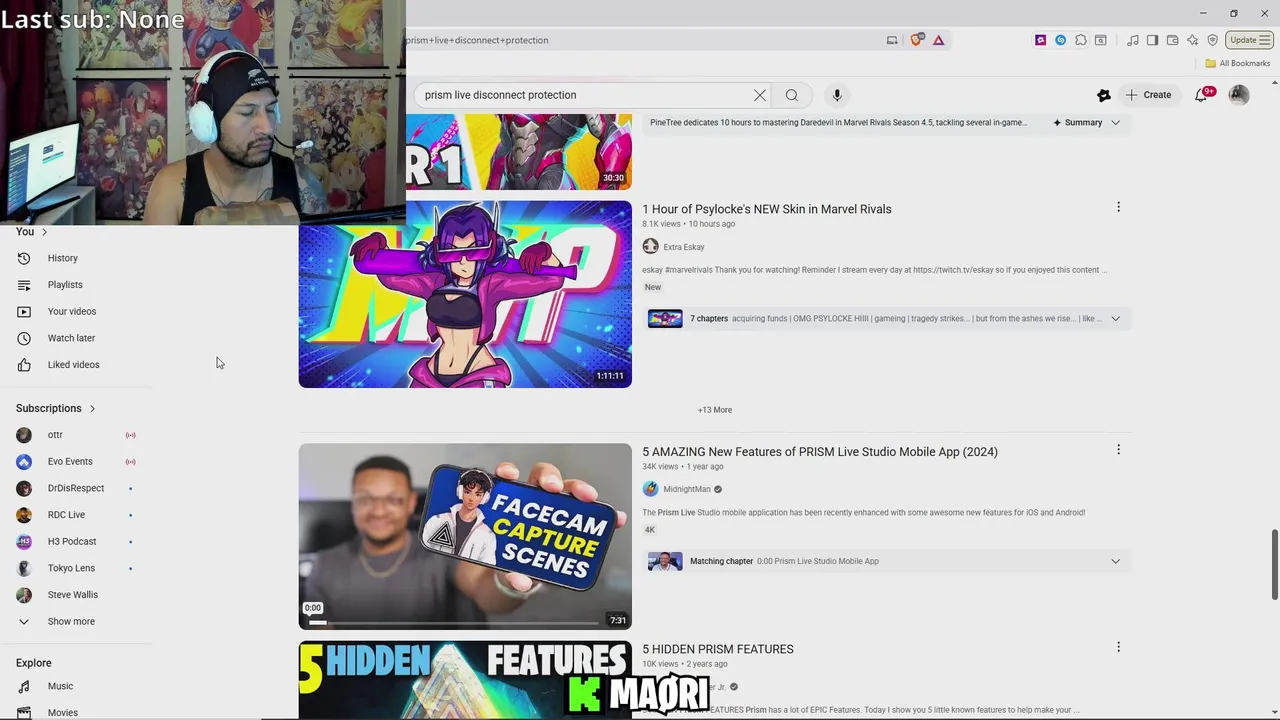Open the Daredevil video thumbnail marked 30:30

[x=519, y=151]
